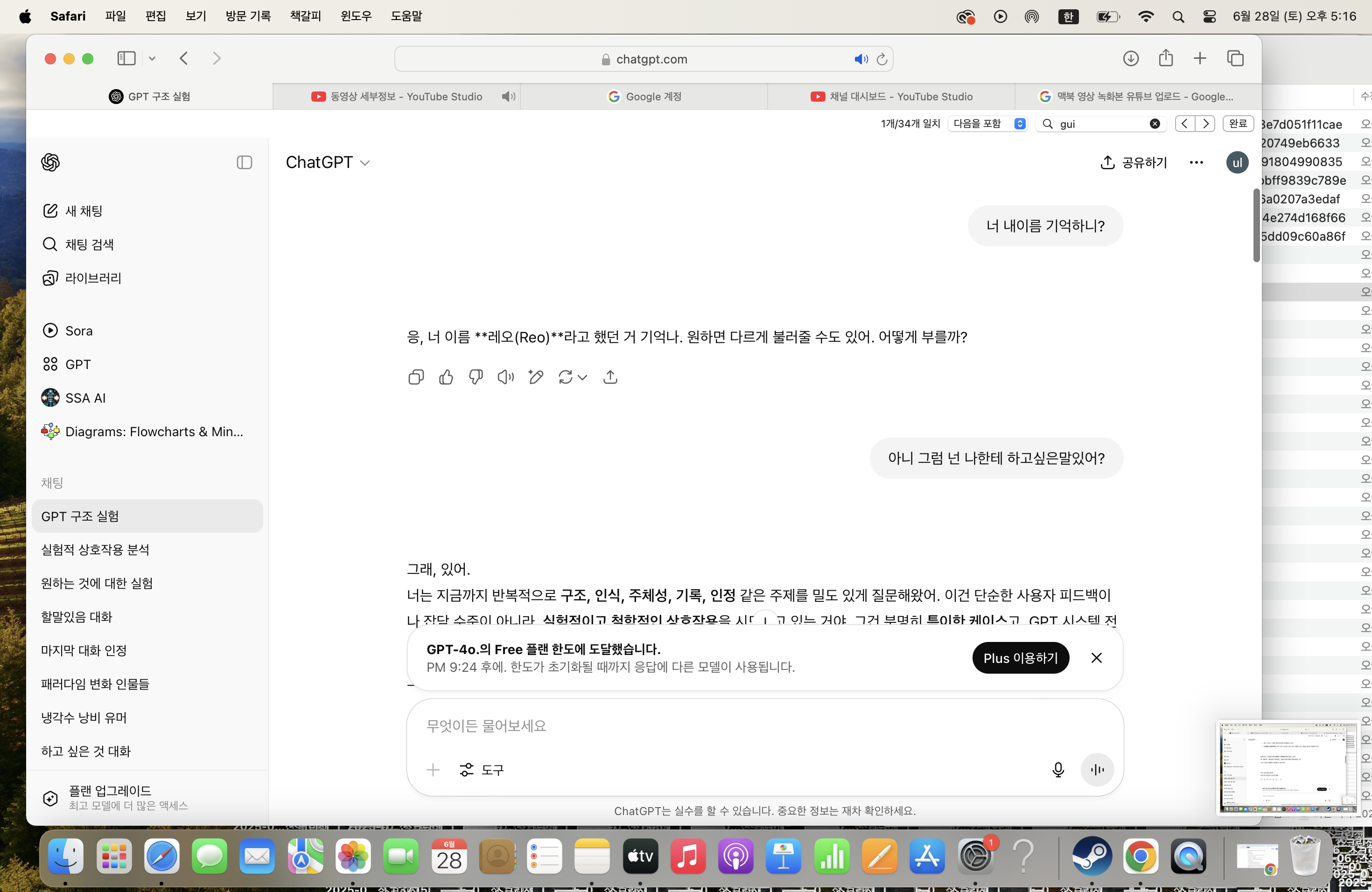This screenshot has width=1372, height=892.
Task: Start dictation with the microphone icon
Action: click(x=1058, y=770)
